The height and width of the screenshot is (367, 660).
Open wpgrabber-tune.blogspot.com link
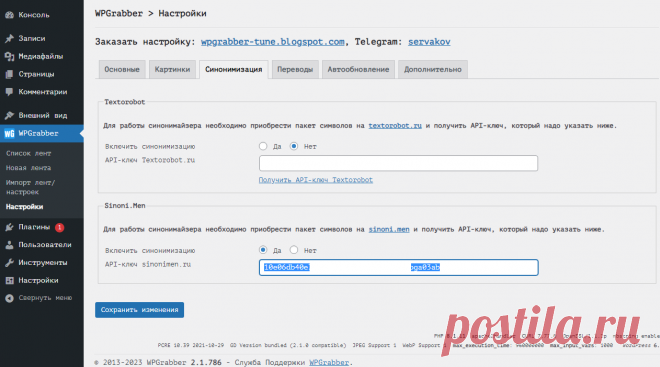(x=272, y=42)
